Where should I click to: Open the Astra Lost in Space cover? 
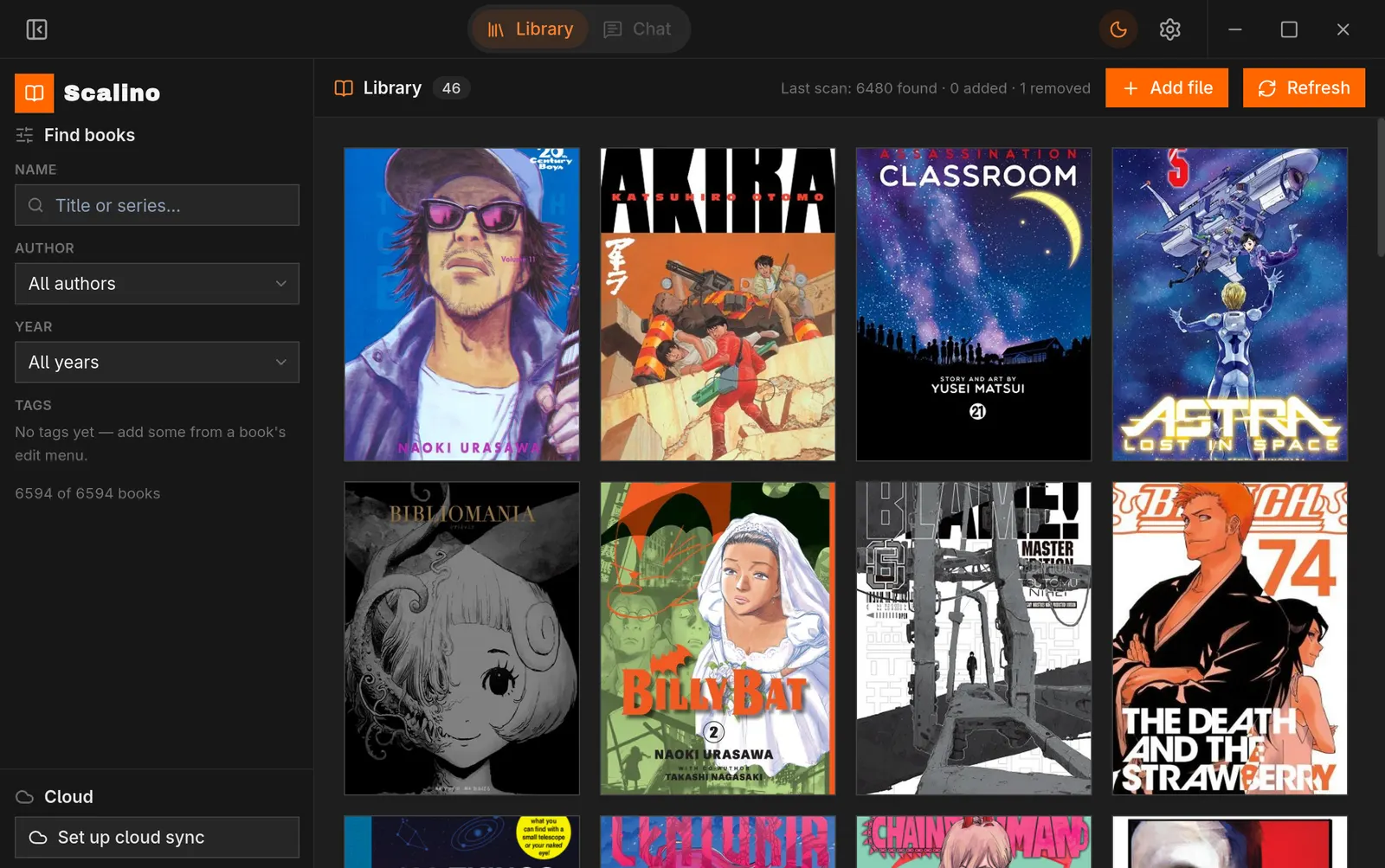click(1230, 304)
